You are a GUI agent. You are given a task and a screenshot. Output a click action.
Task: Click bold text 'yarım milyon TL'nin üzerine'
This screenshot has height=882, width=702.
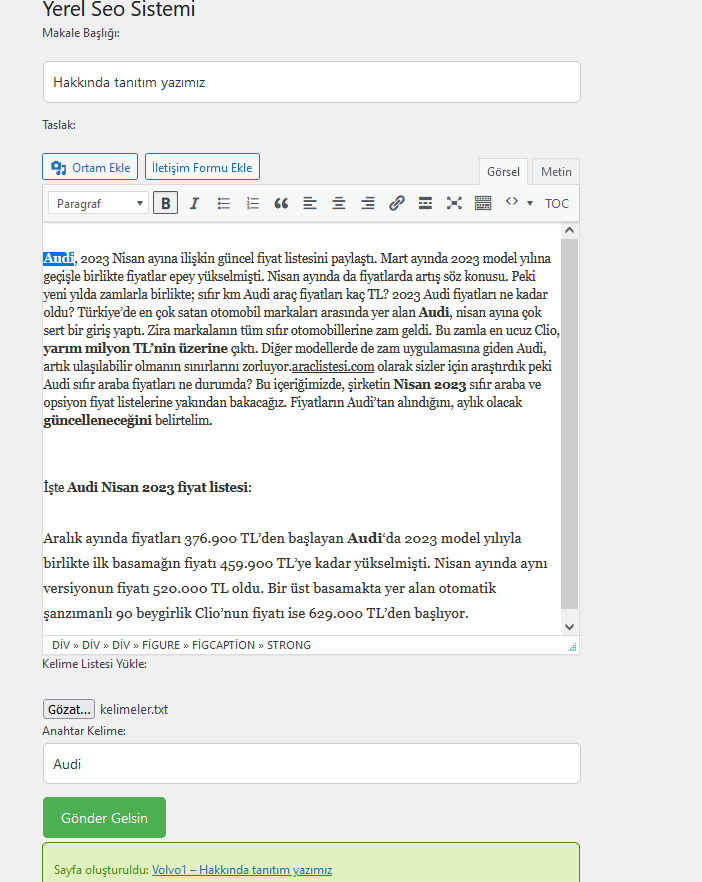[x=136, y=348]
